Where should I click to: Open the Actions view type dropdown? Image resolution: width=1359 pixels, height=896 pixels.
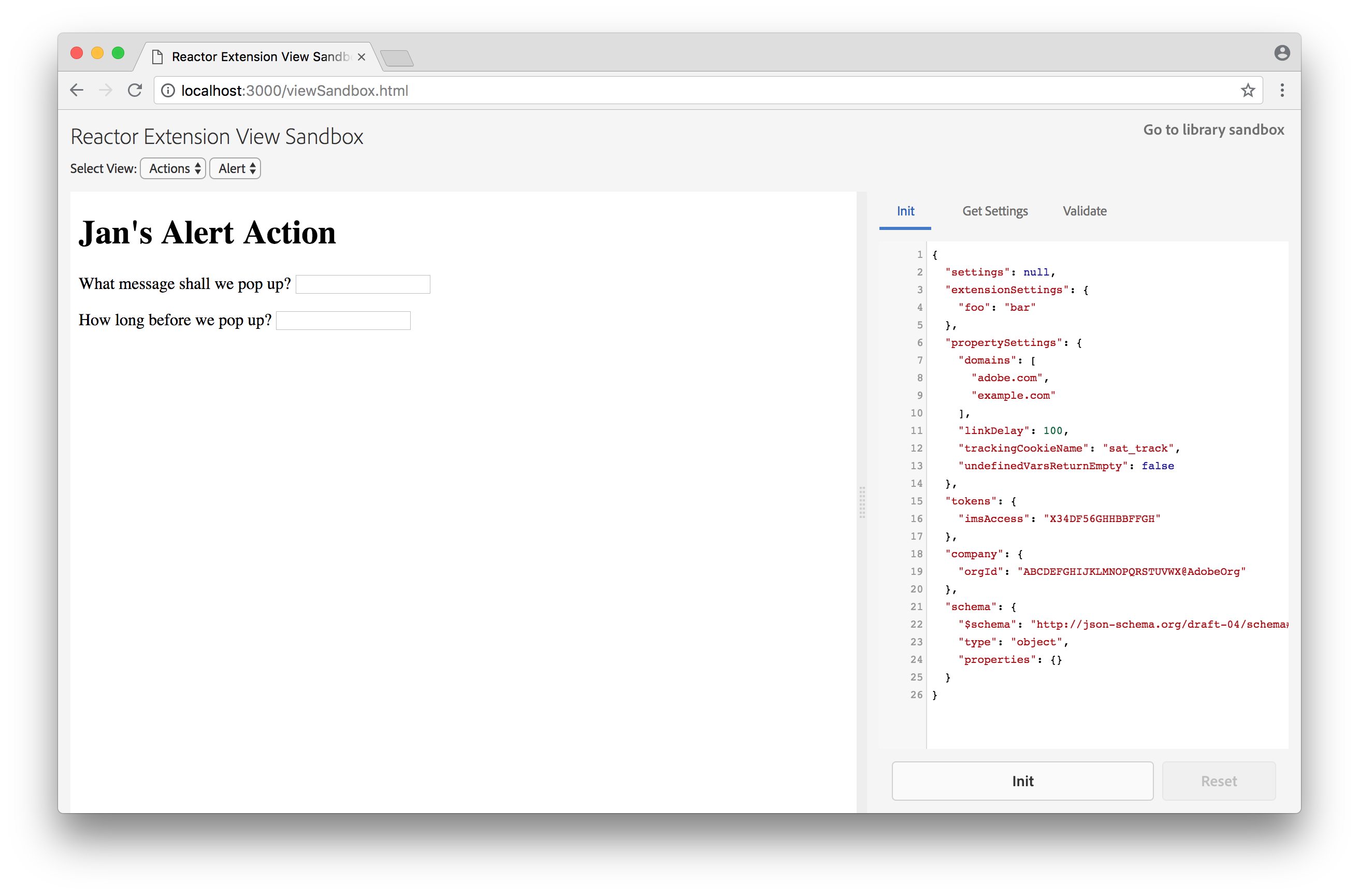click(173, 168)
